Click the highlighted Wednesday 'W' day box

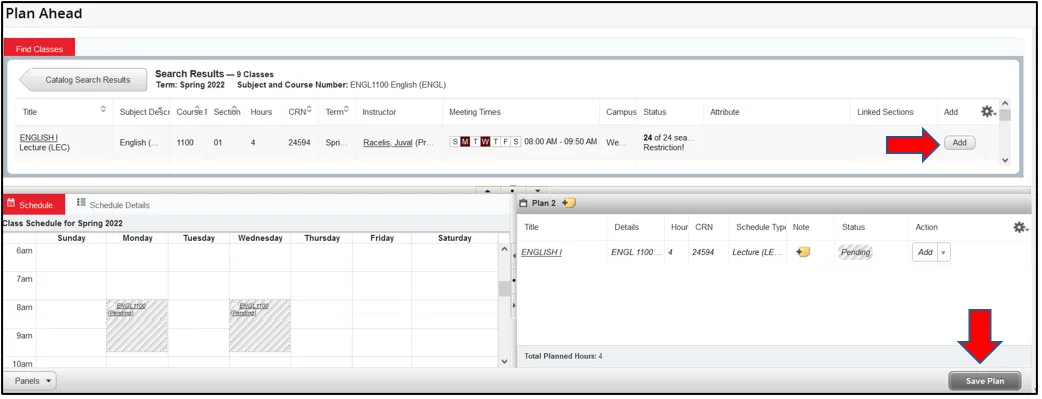pyautogui.click(x=485, y=142)
